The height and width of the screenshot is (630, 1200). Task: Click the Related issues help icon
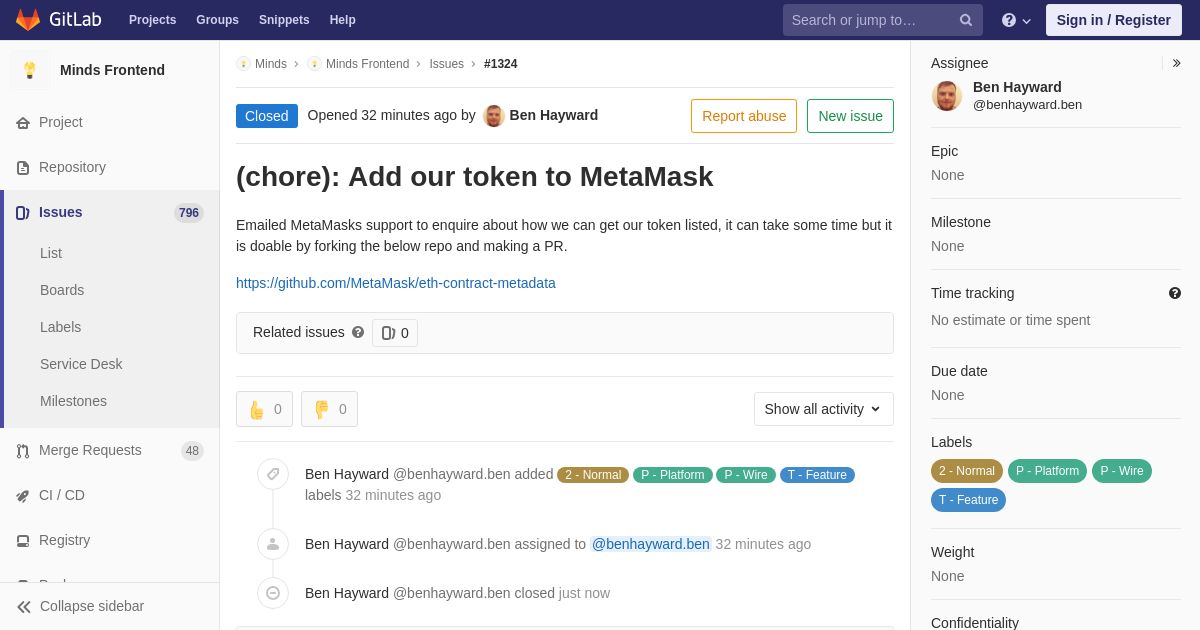pos(358,332)
